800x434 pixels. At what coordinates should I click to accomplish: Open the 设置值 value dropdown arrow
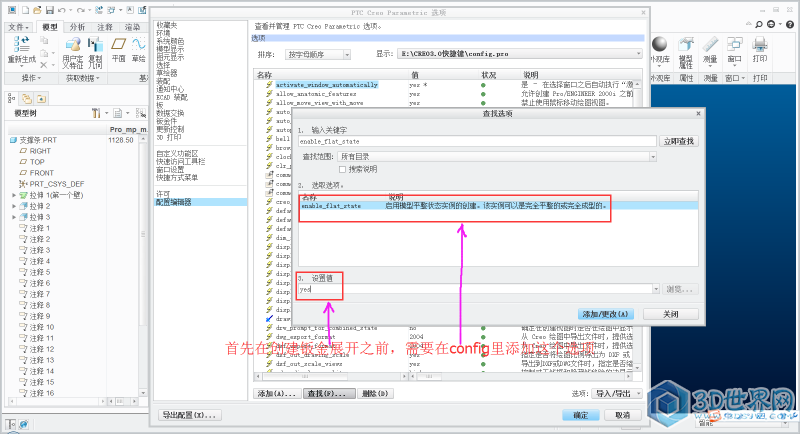[x=656, y=289]
